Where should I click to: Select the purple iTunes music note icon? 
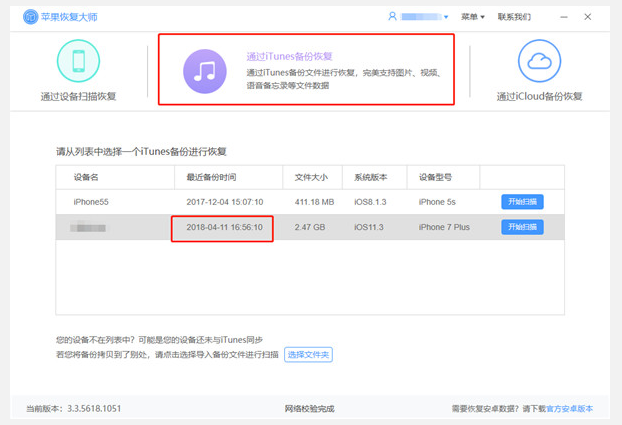pos(205,71)
